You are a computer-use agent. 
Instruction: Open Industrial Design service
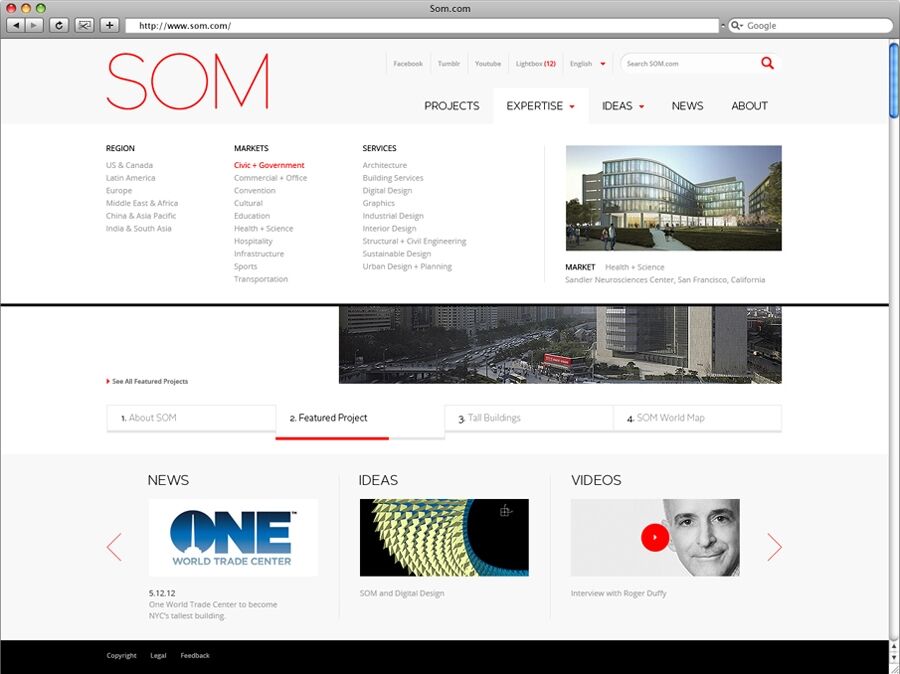pyautogui.click(x=393, y=215)
